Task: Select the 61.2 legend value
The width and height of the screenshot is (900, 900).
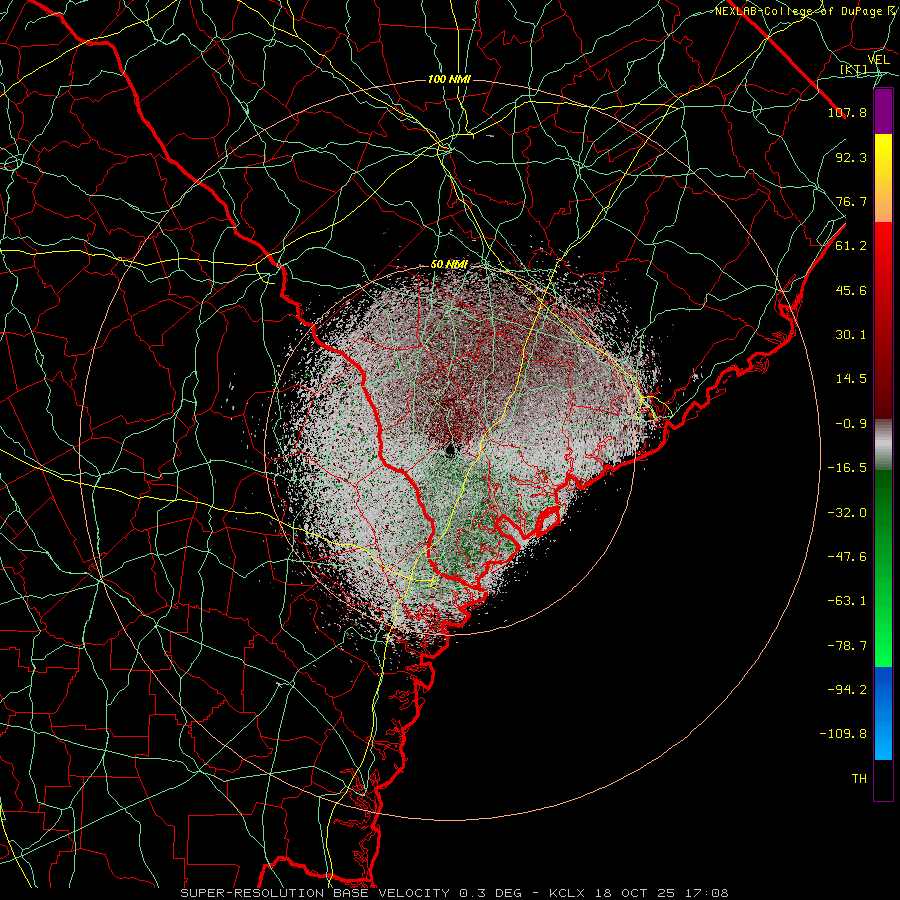Action: click(x=851, y=246)
